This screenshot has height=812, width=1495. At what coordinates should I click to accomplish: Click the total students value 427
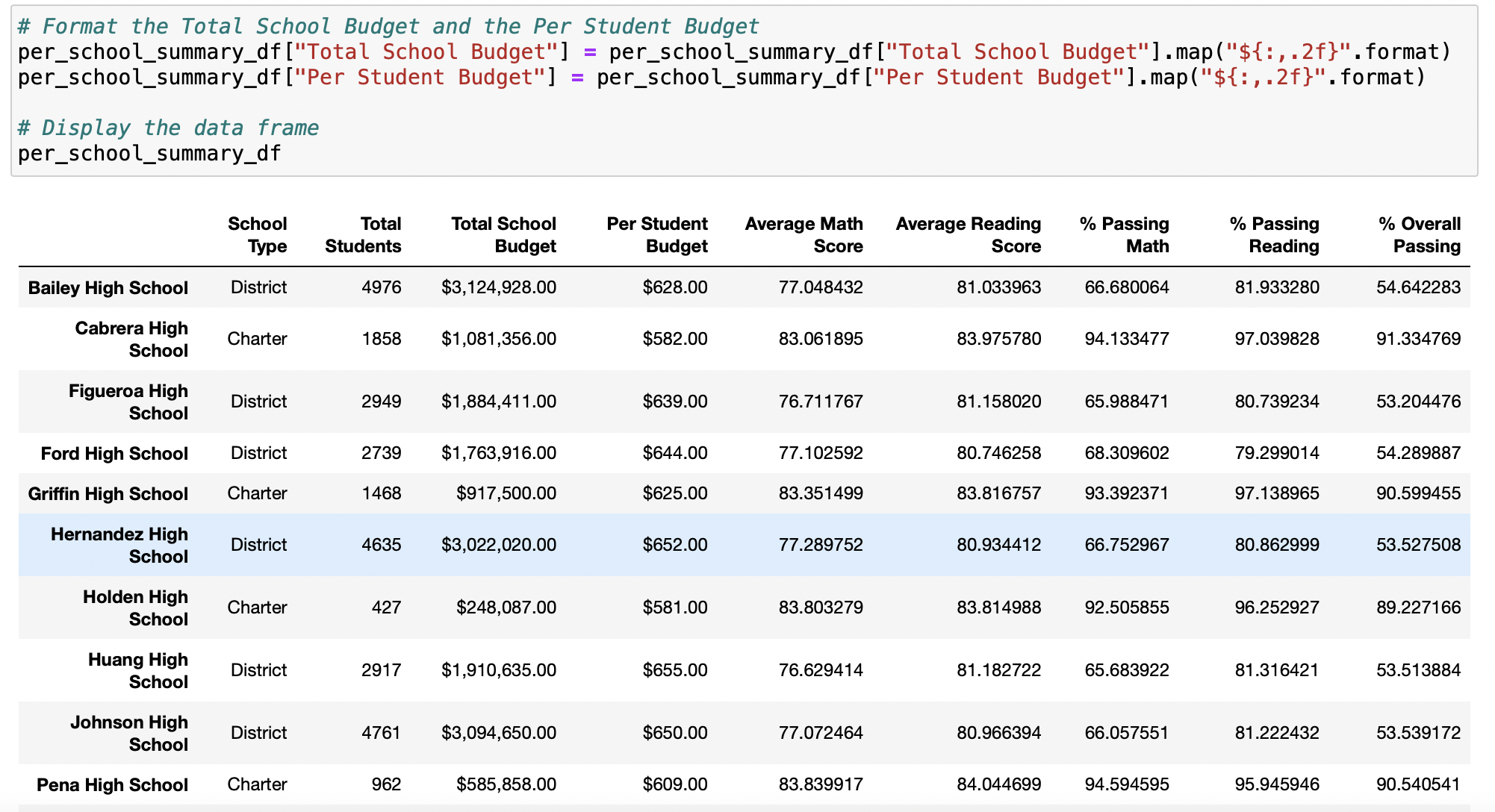[386, 608]
